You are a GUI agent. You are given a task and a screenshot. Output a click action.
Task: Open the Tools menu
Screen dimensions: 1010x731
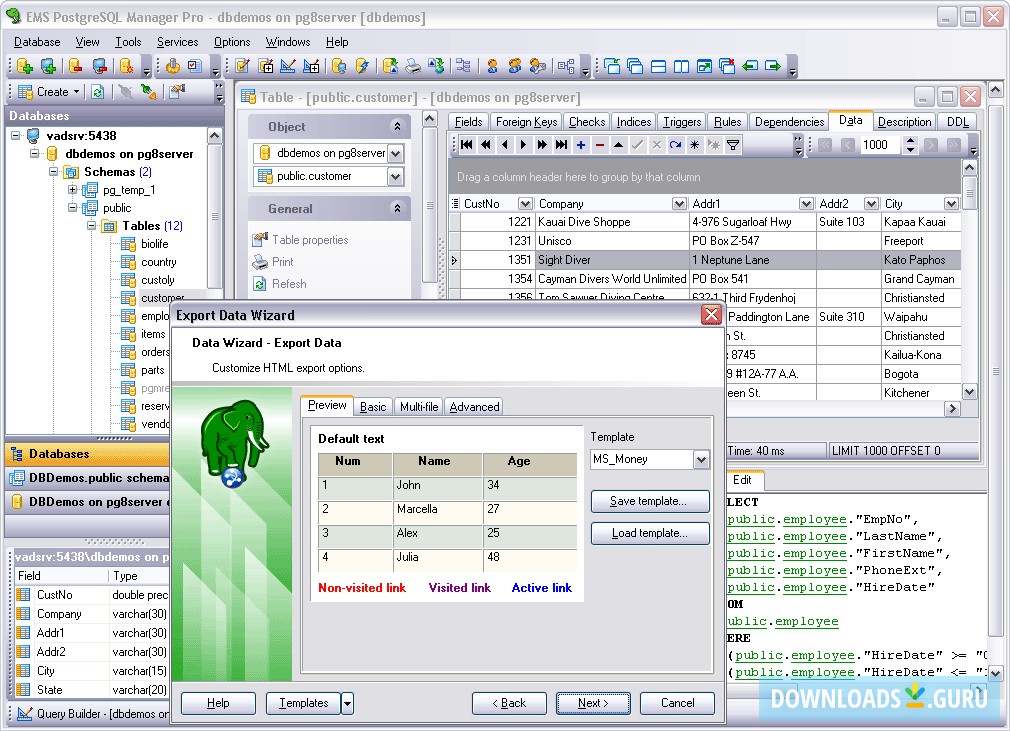click(x=127, y=42)
